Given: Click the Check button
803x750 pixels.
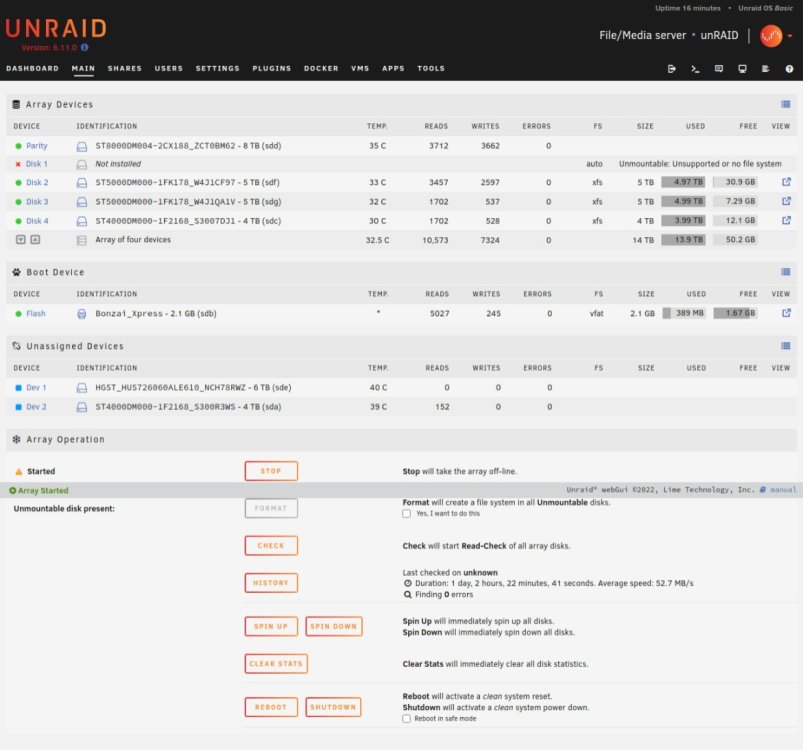Looking at the screenshot, I should click(271, 546).
